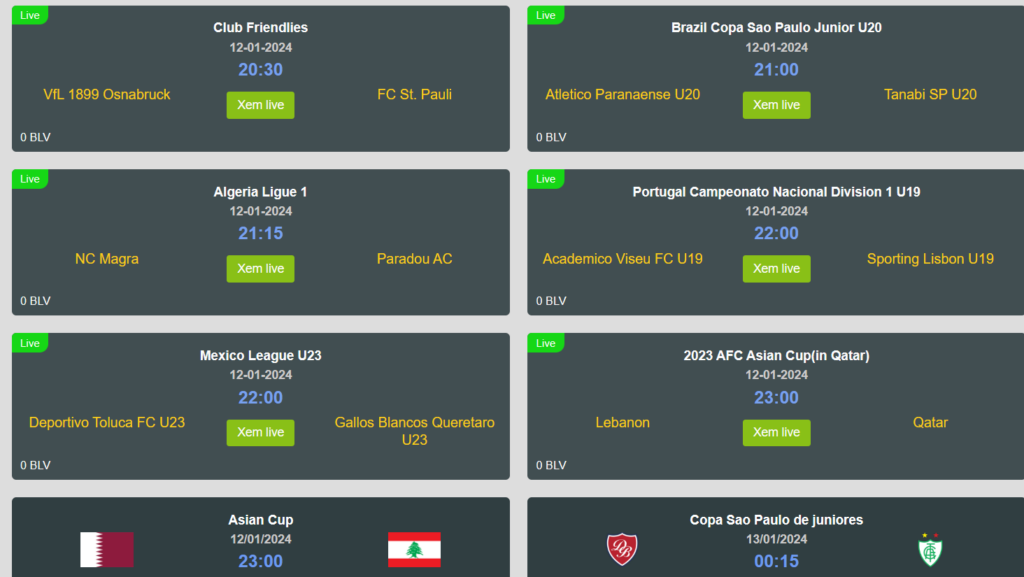The image size is (1024, 577).
Task: Watch live NC Magra vs Paradou AC
Action: coord(261,269)
